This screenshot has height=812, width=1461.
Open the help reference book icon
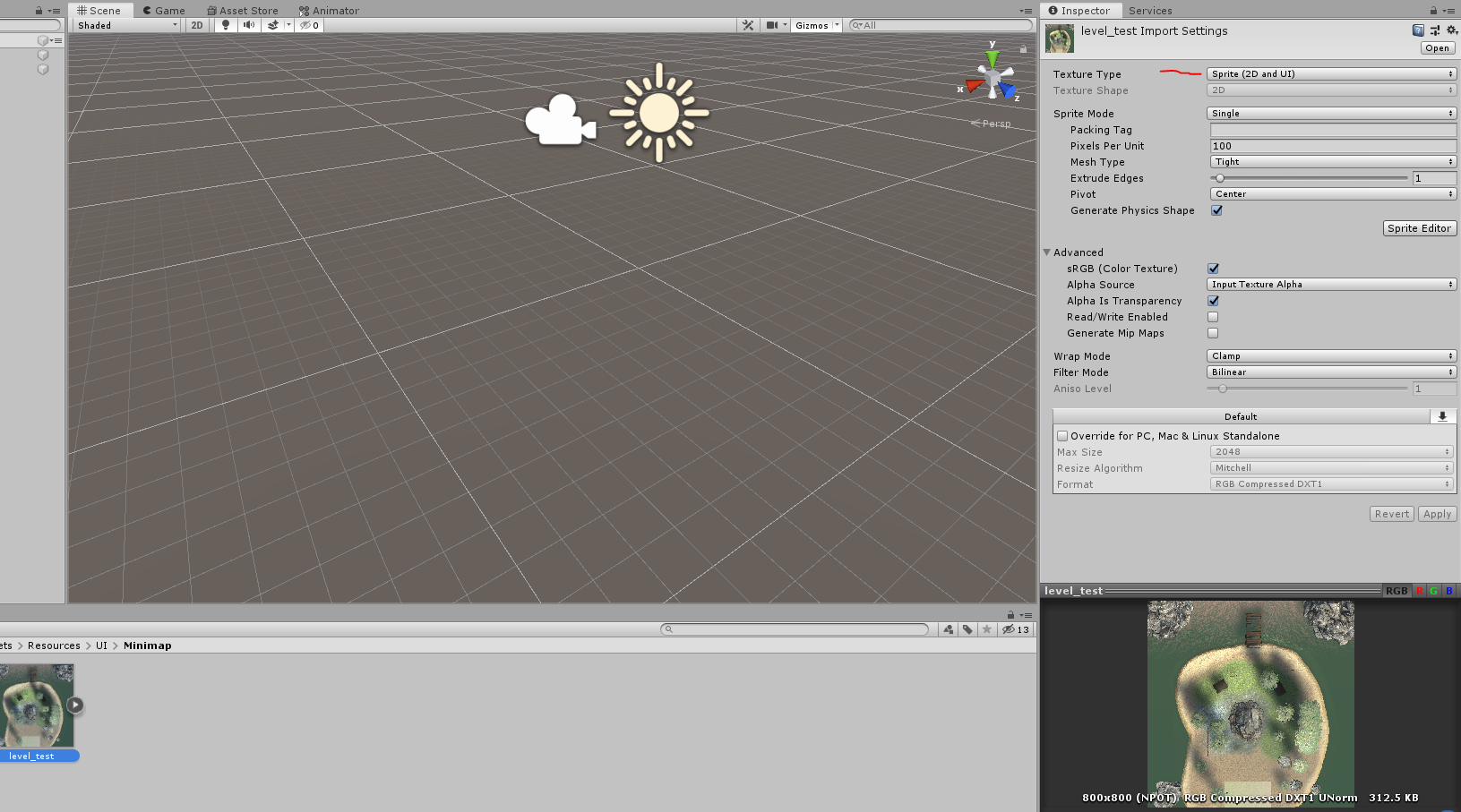[x=1418, y=30]
